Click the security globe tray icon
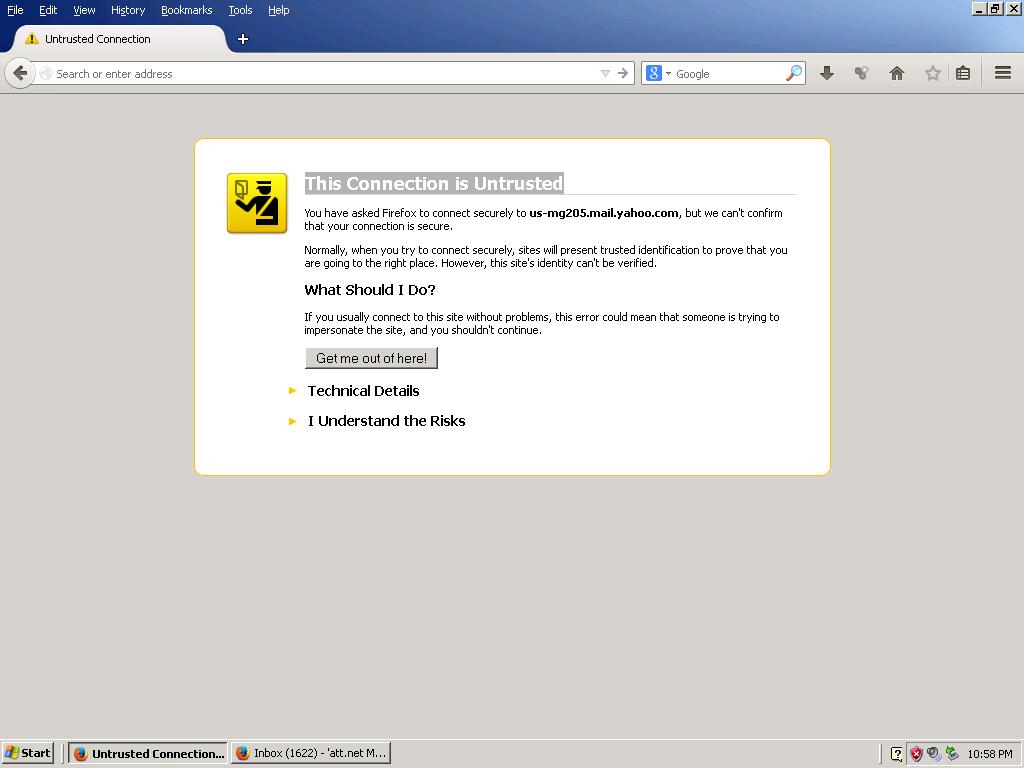 (934, 754)
